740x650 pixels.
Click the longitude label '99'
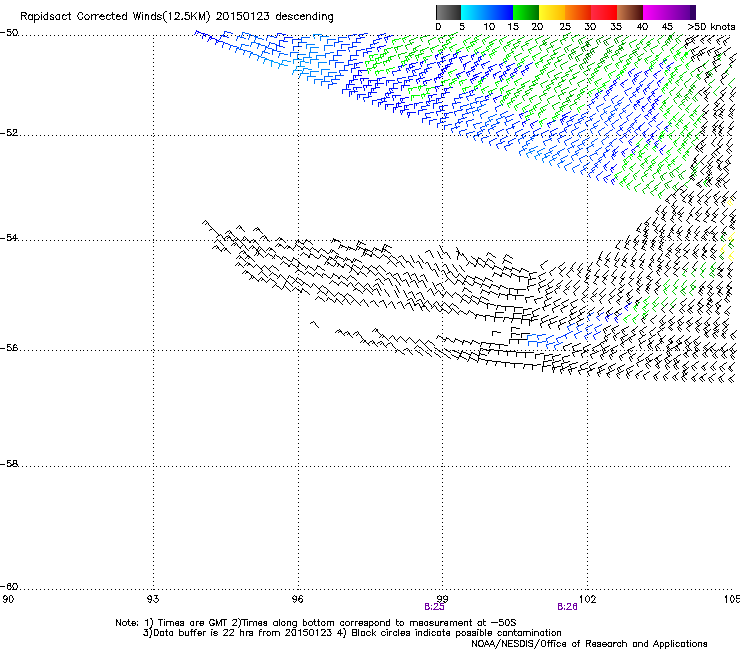(x=443, y=599)
